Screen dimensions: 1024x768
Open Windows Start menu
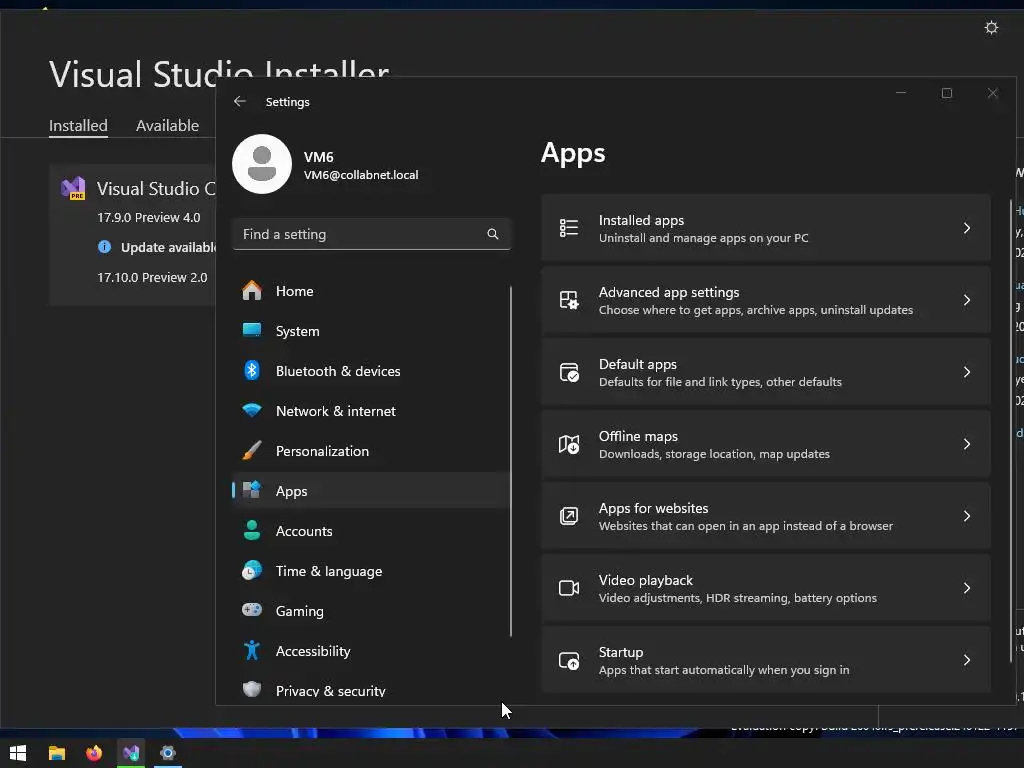(x=18, y=753)
